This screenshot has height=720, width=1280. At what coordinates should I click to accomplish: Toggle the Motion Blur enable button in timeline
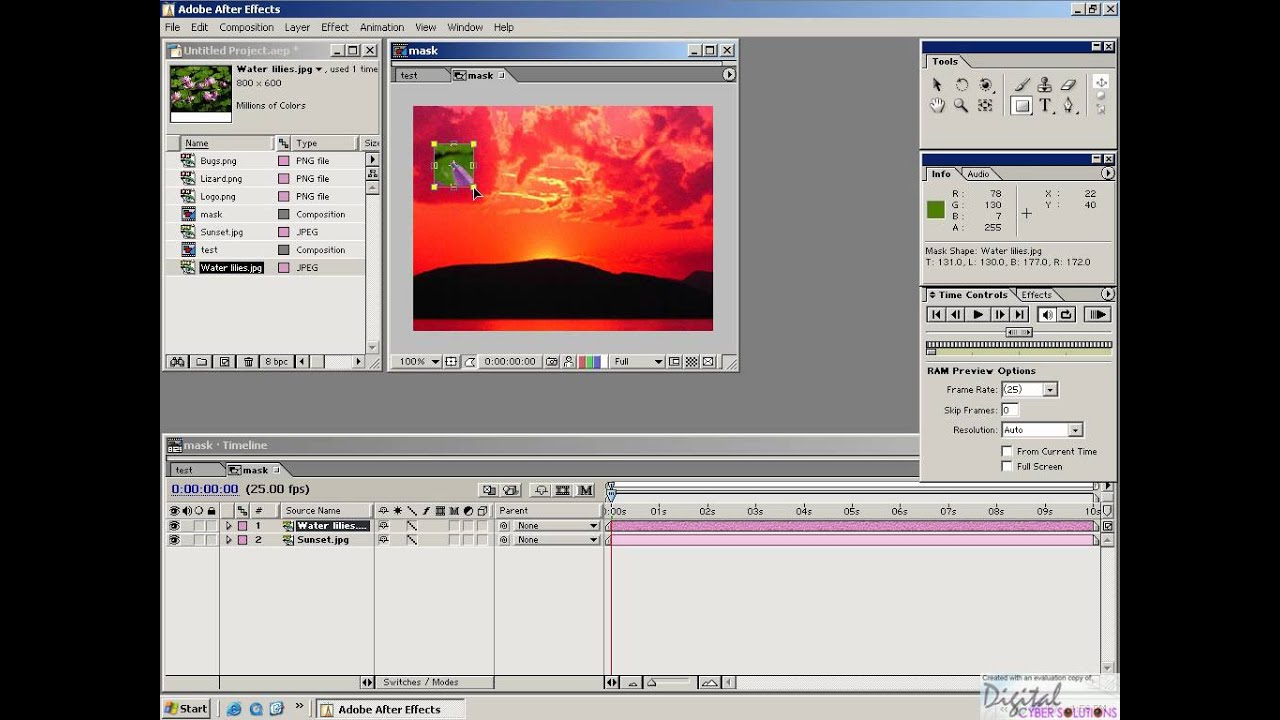pos(585,490)
